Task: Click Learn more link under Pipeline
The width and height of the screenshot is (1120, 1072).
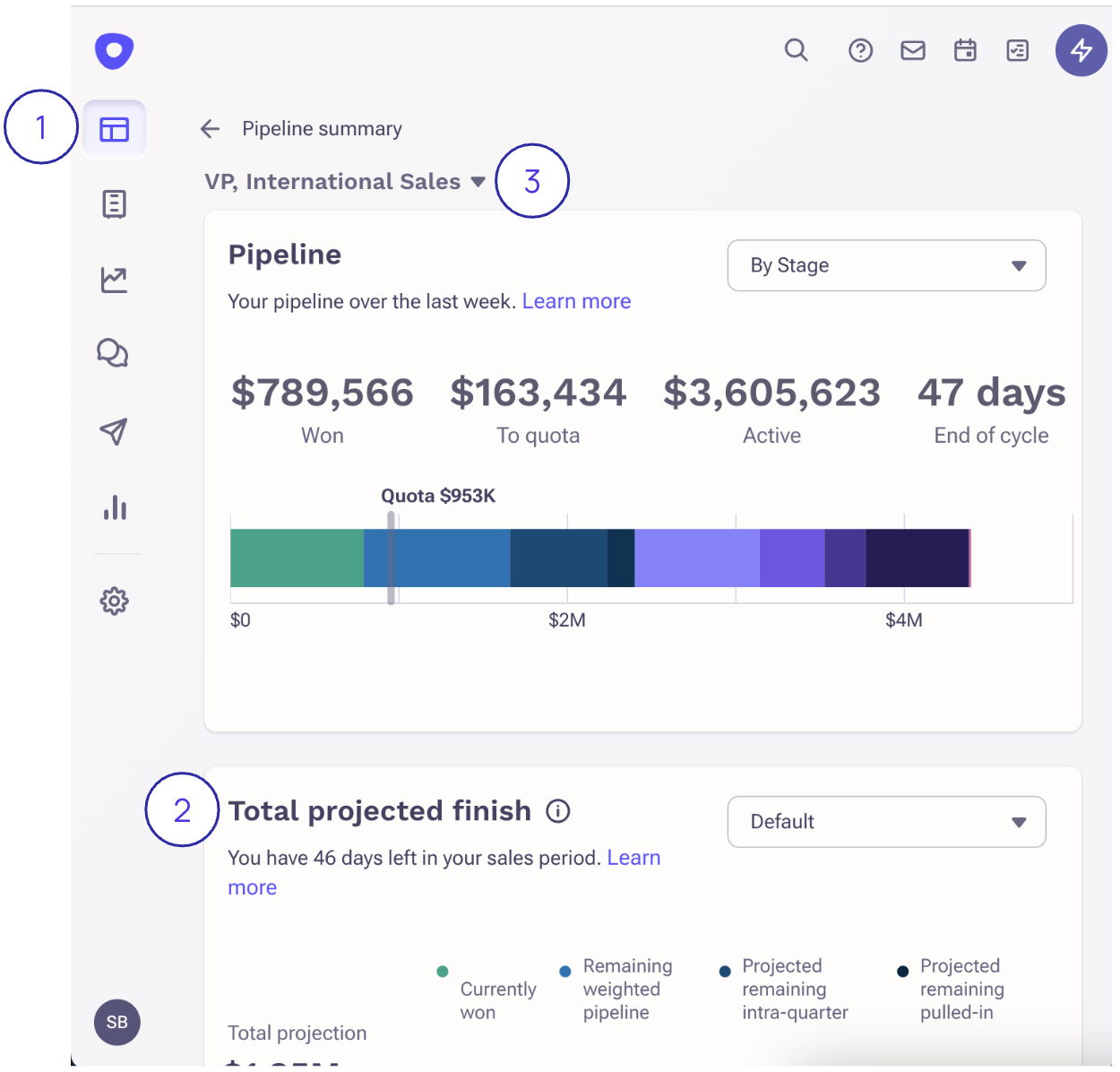Action: coord(576,301)
